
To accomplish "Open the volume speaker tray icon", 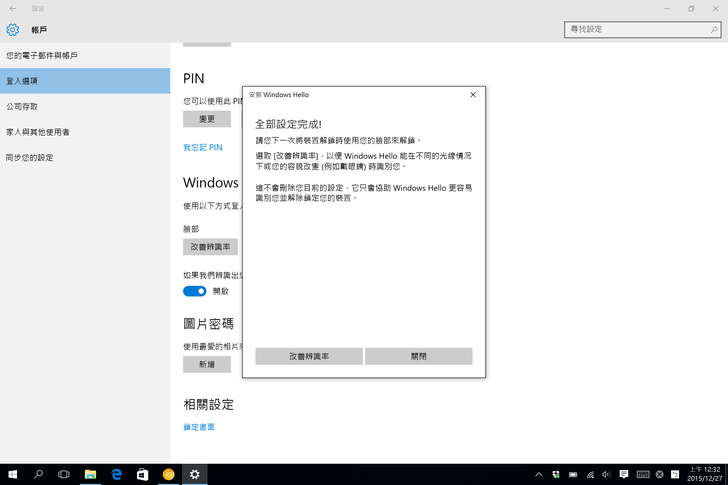I will 606,474.
